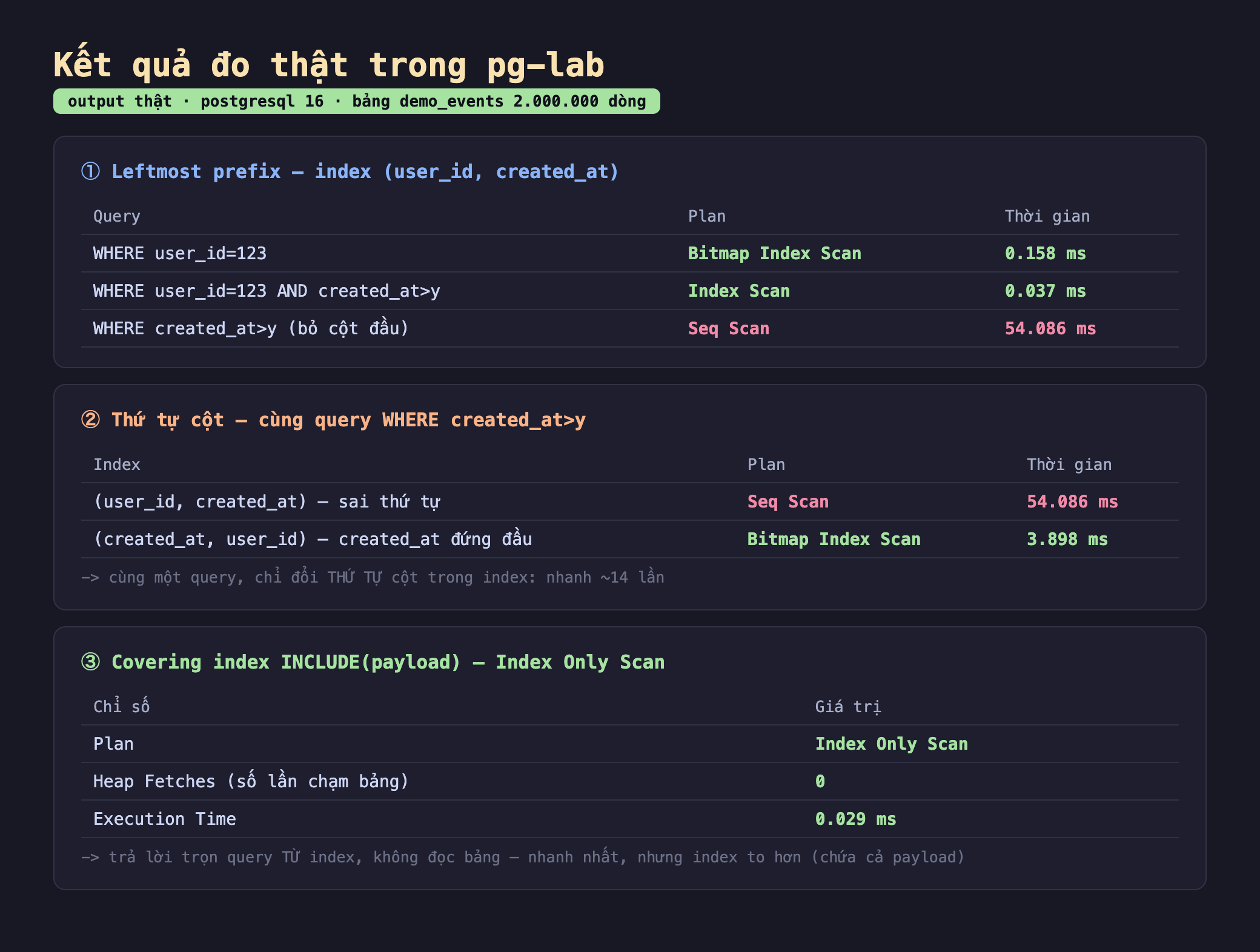Click the note ending 'nhanh ~14 lần'
1260x952 pixels.
pyautogui.click(x=373, y=577)
